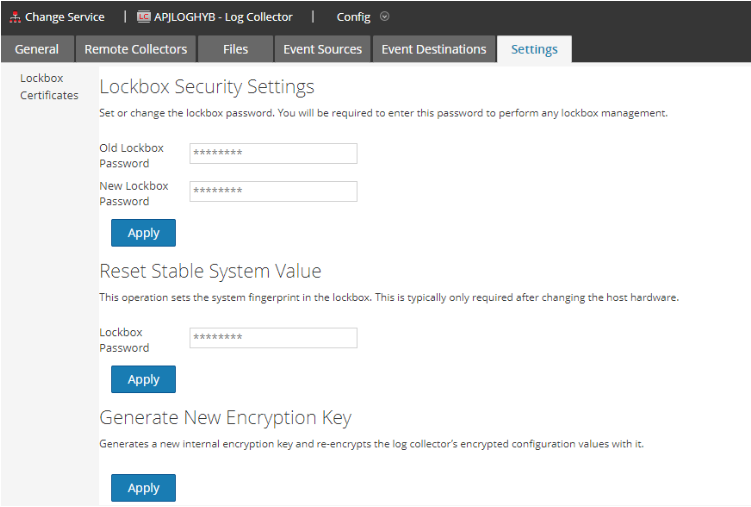
Task: Open the Change Service link
Action: [64, 17]
